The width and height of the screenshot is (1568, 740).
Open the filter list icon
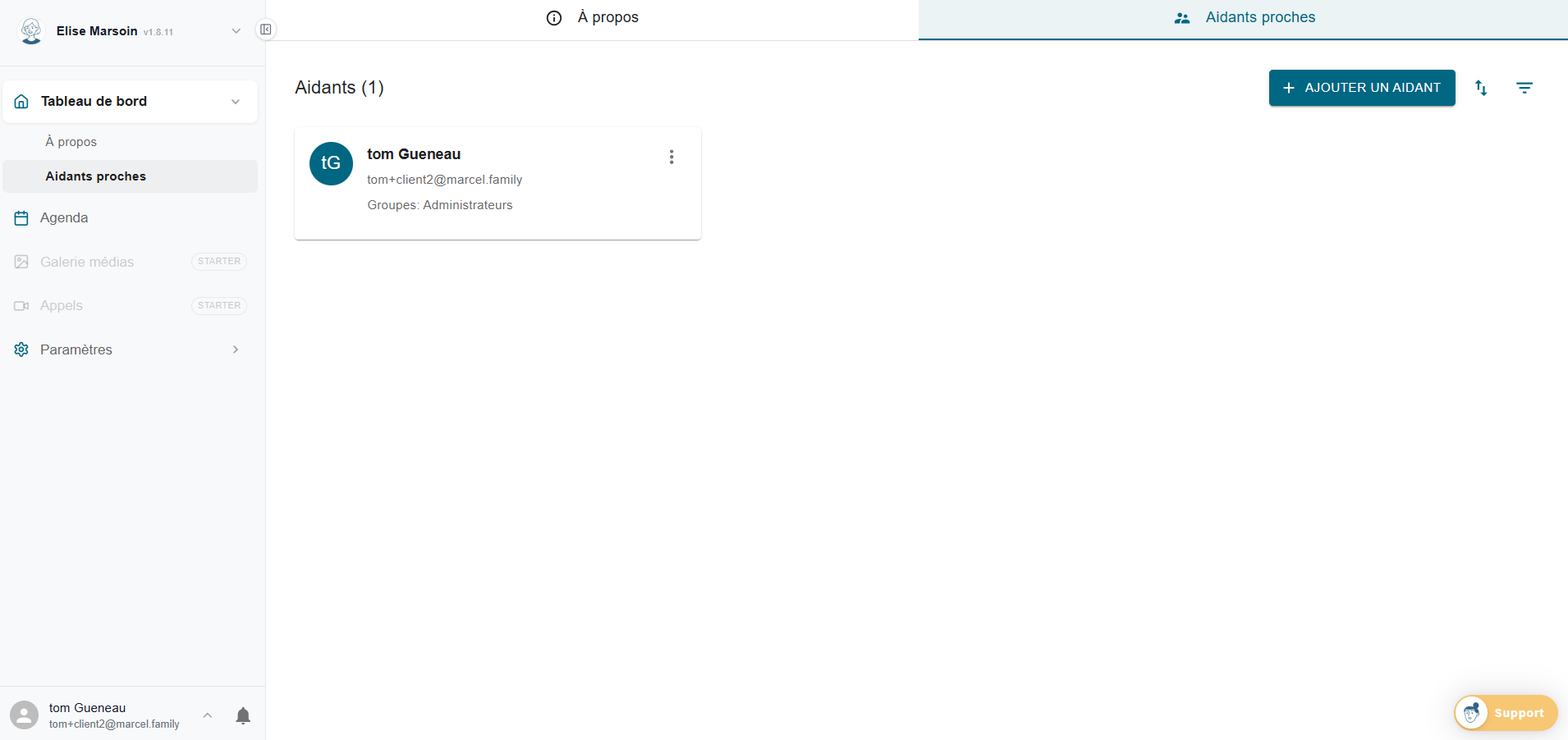pyautogui.click(x=1524, y=88)
